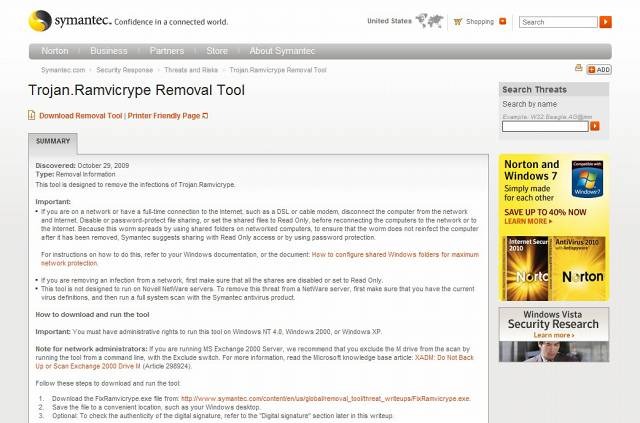640x423 pixels.
Task: Open the XADM Do Not Back Up article link
Action: [254, 362]
